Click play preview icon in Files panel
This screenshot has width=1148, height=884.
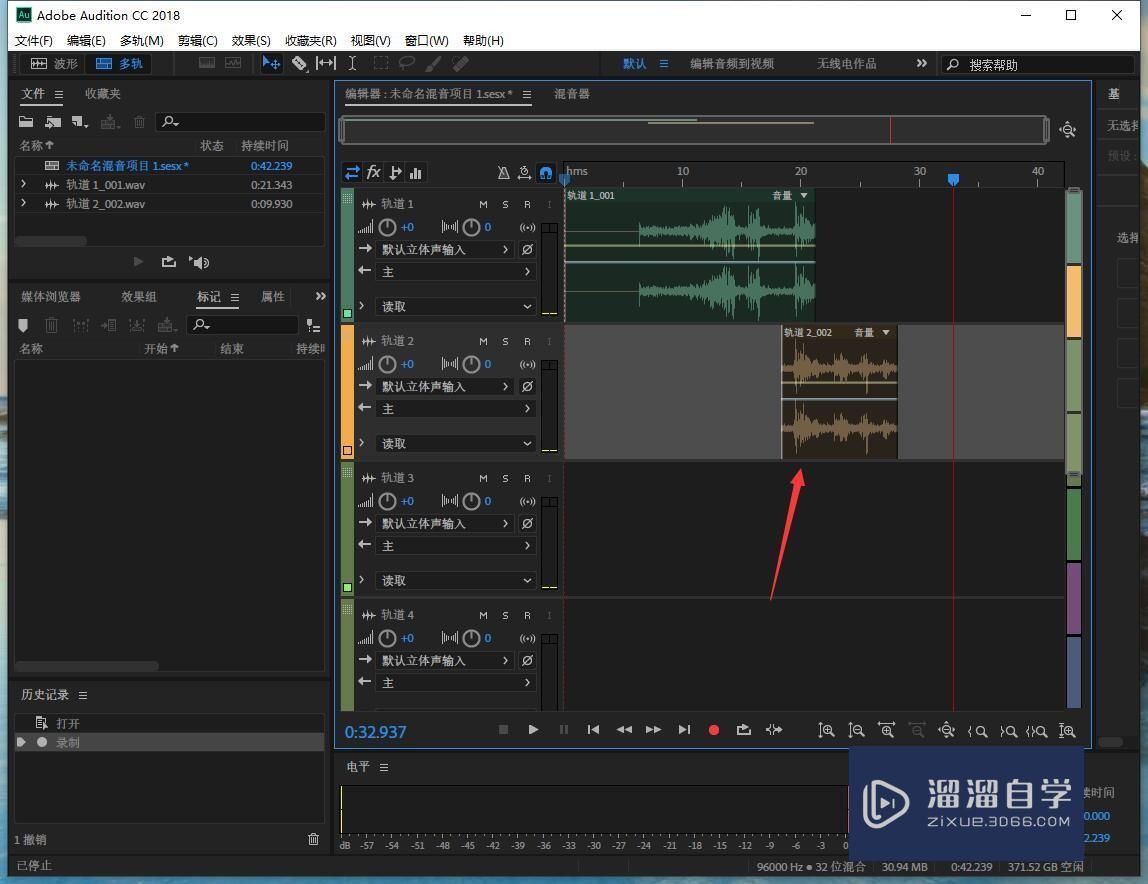click(x=138, y=261)
